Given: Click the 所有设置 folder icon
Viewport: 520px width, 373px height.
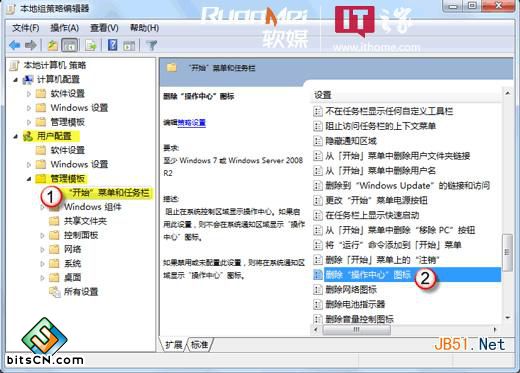Looking at the screenshot, I should 54,292.
